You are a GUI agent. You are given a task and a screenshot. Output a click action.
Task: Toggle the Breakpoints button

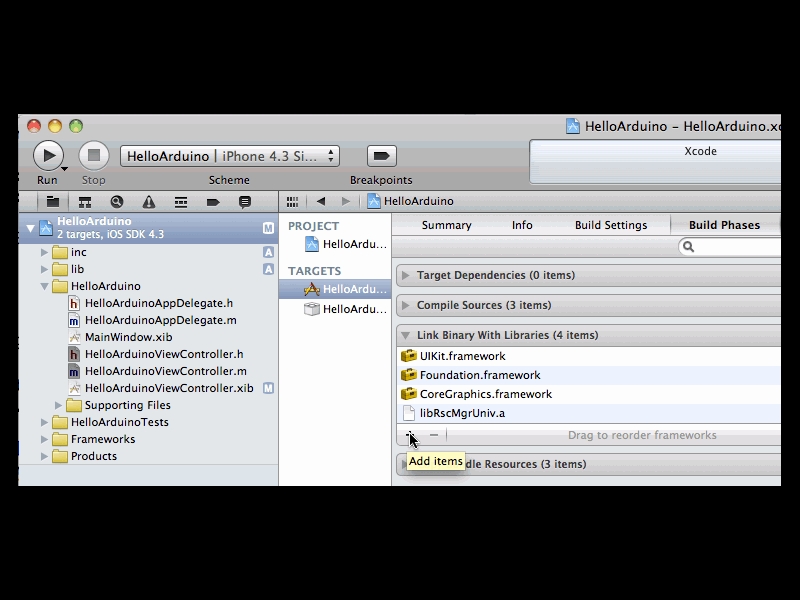[382, 156]
